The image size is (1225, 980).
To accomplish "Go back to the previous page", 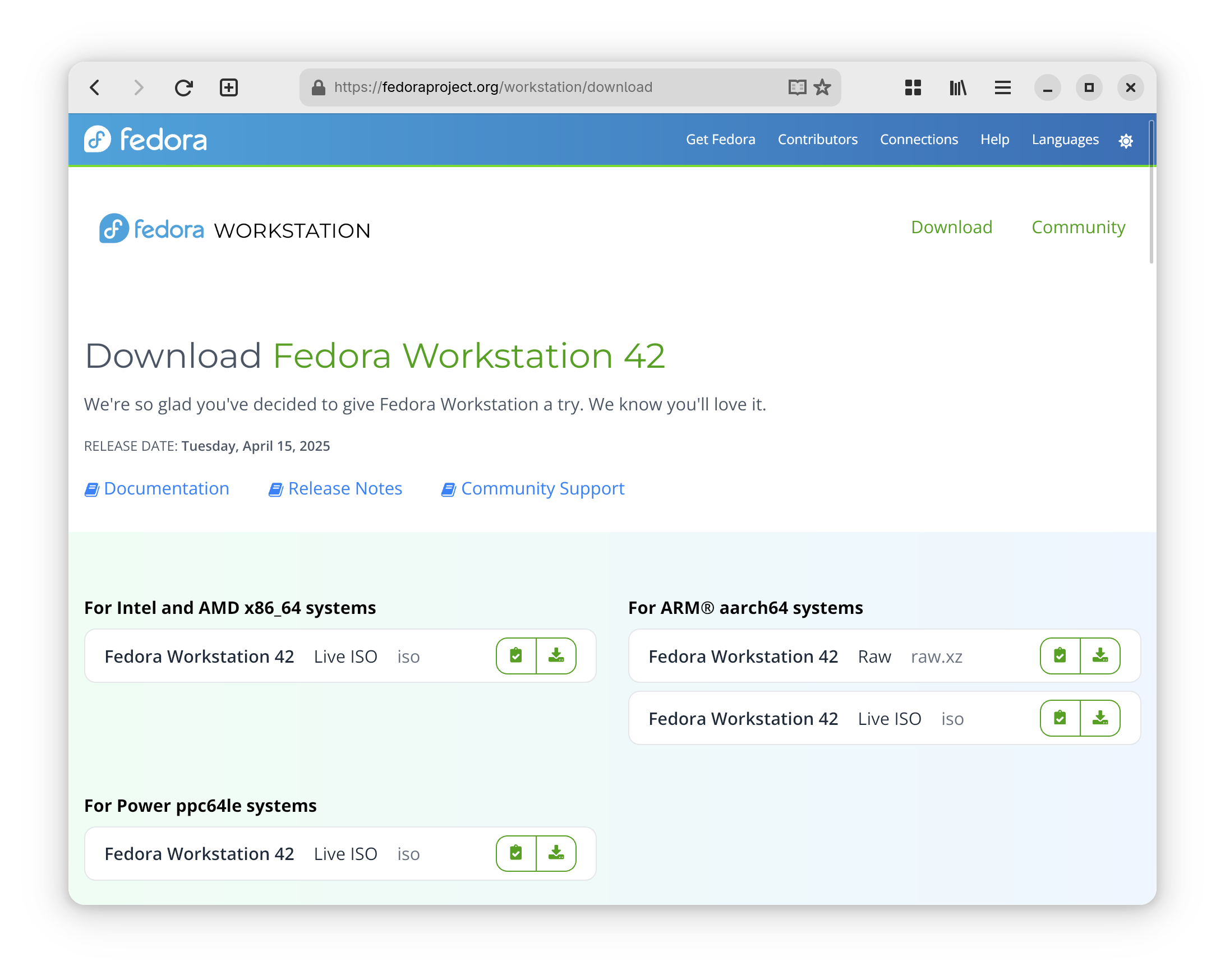I will point(95,87).
